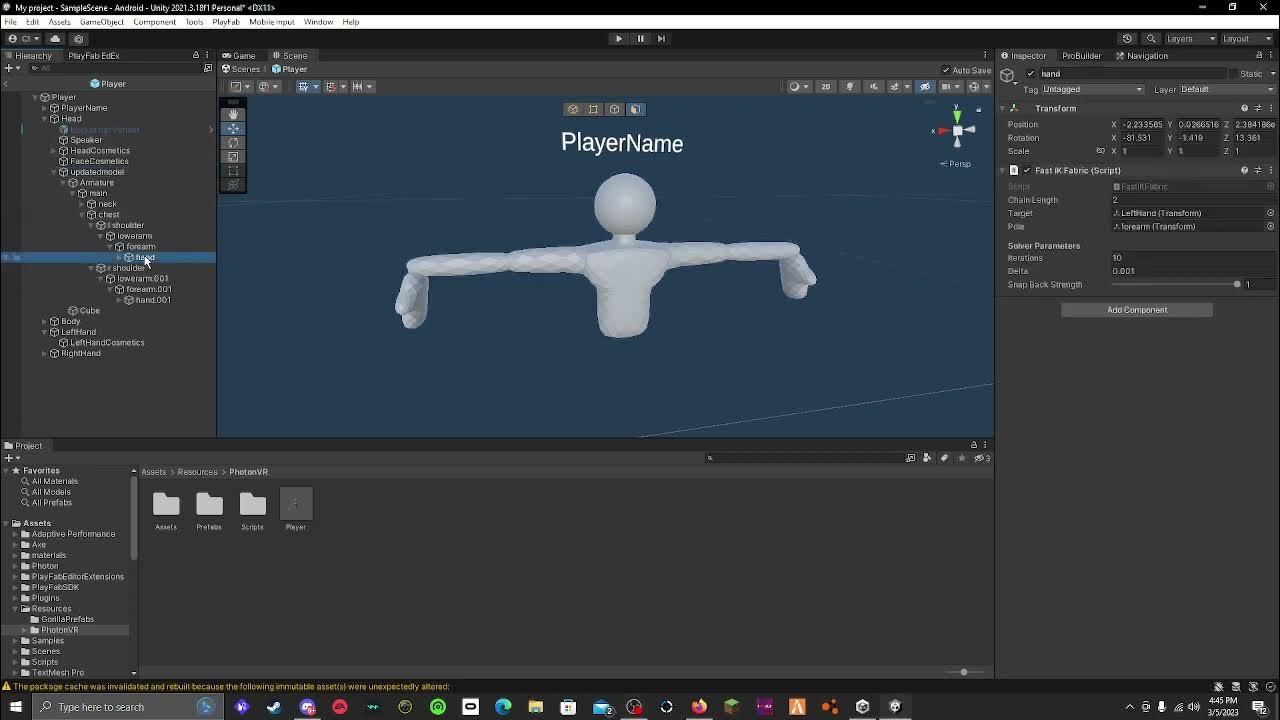1280x720 pixels.
Task: Toggle scene lighting bulb icon
Action: click(x=850, y=86)
